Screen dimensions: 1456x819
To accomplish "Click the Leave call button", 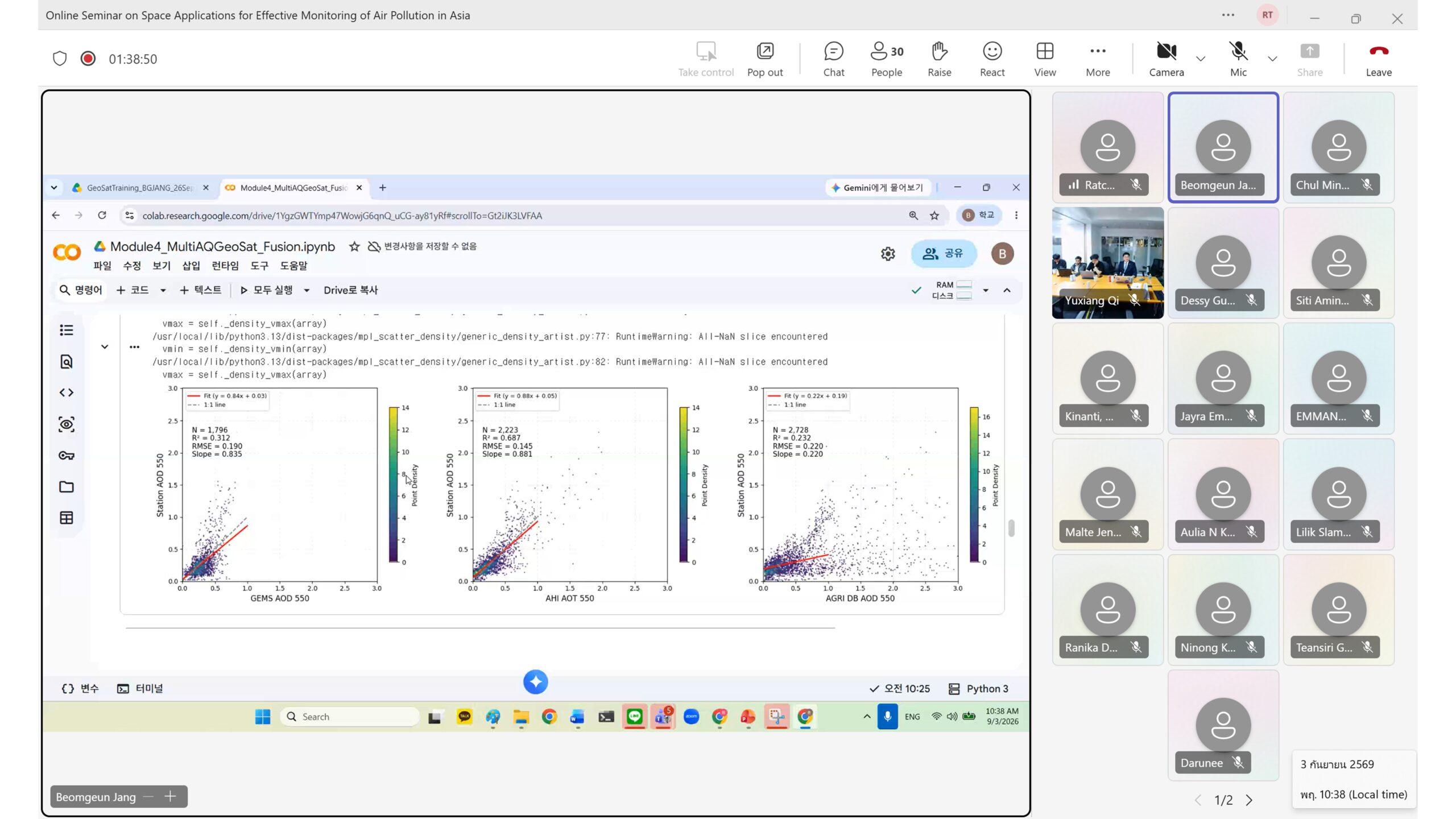I will pos(1379,59).
